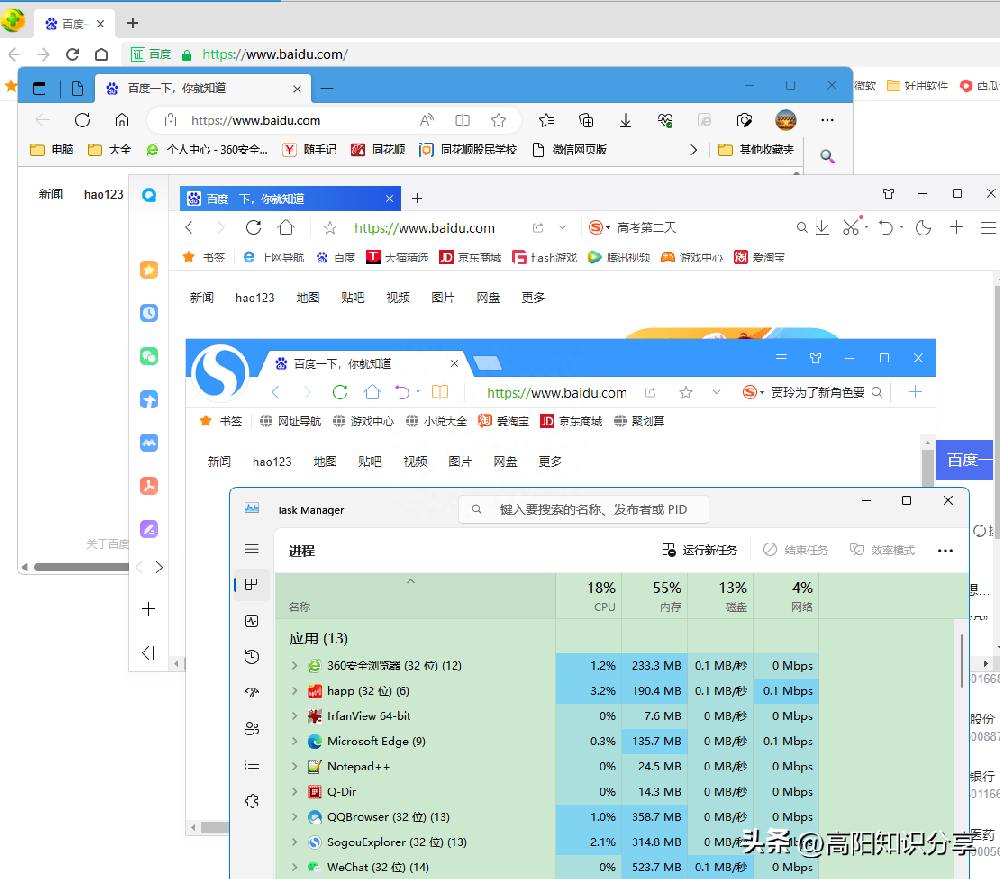Expand Q-Dir process row
Viewport: 1000px width, 879px height.
pyautogui.click(x=294, y=792)
